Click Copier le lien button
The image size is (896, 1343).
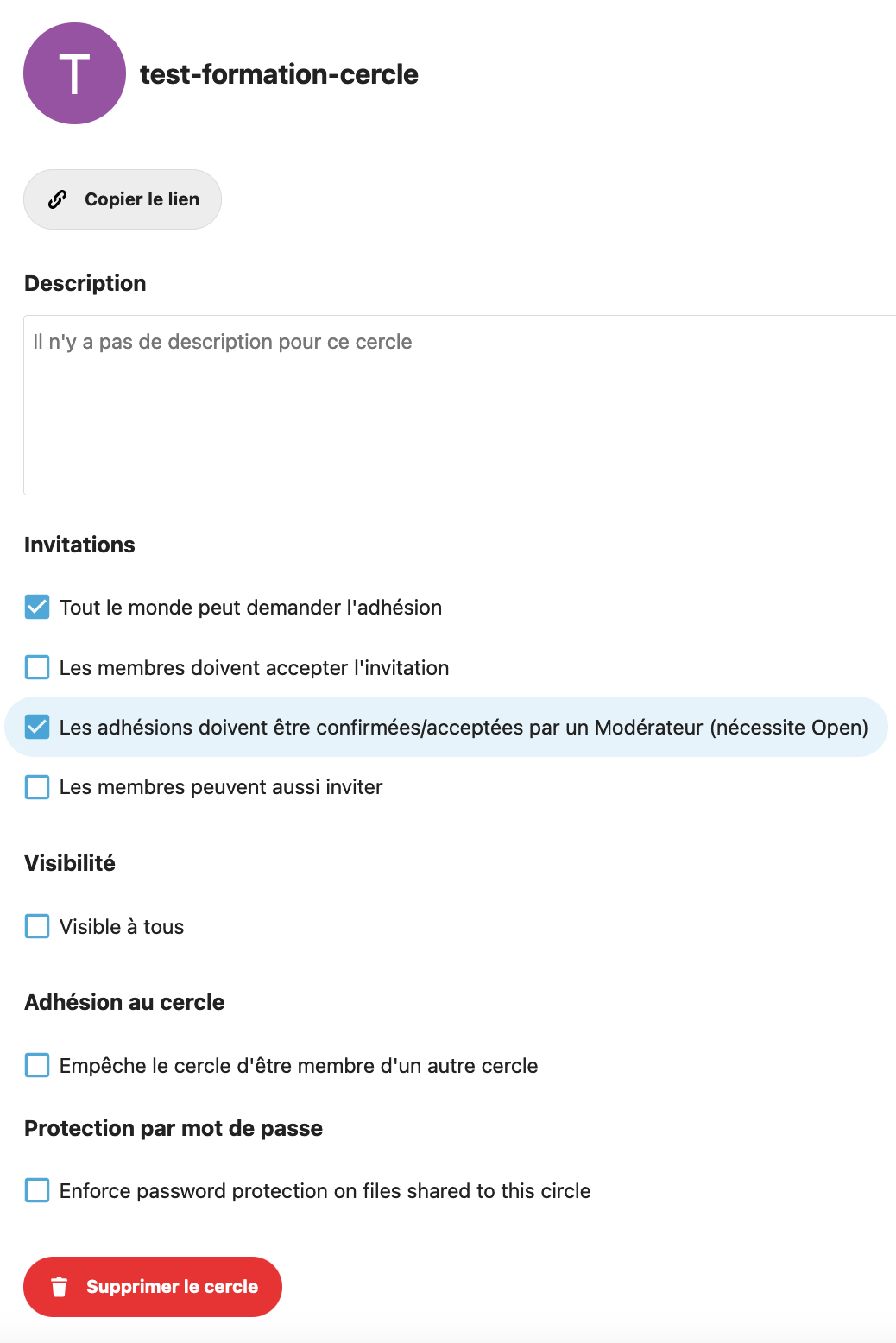point(123,199)
